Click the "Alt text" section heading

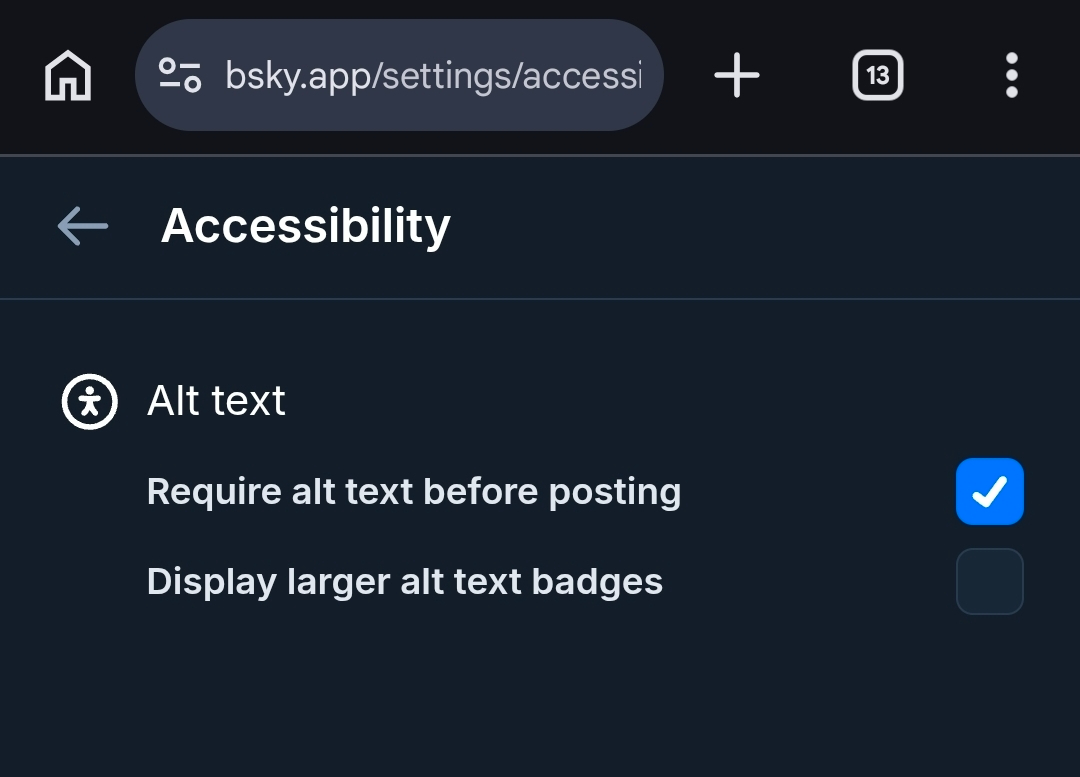pyautogui.click(x=216, y=402)
